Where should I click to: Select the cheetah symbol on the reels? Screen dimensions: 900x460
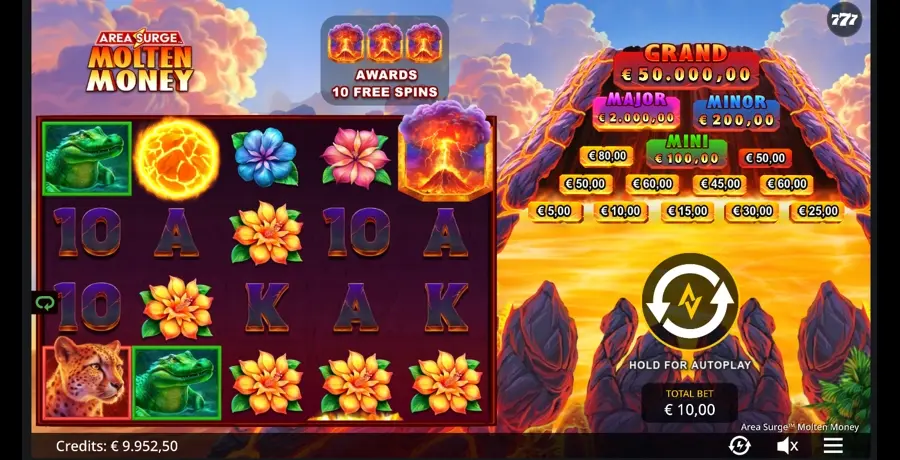coord(87,380)
